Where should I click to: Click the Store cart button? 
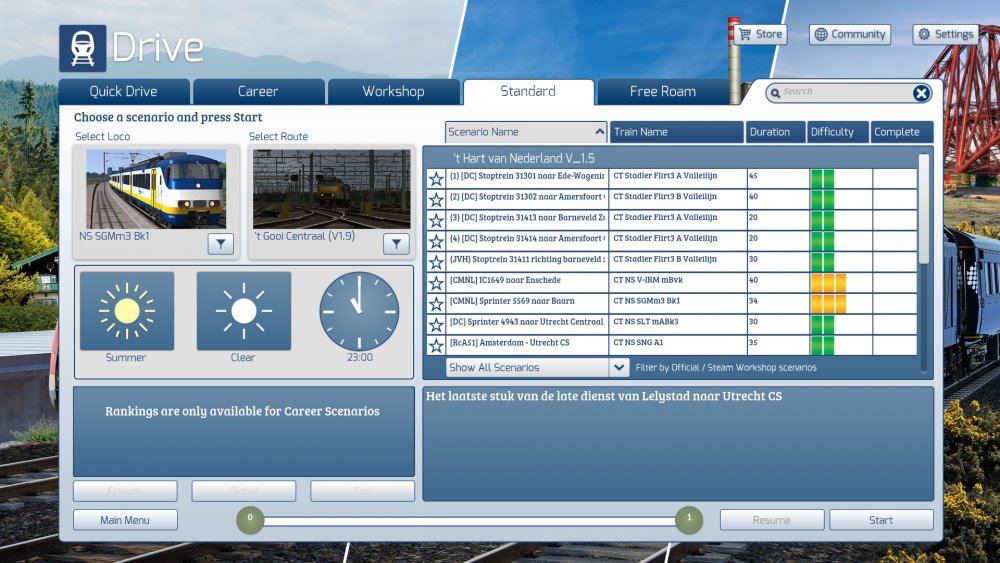tap(760, 34)
